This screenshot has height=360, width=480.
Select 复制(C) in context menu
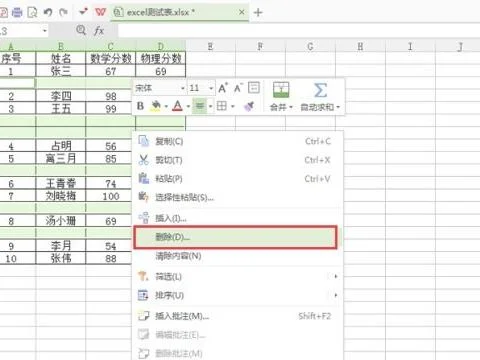tap(237, 141)
